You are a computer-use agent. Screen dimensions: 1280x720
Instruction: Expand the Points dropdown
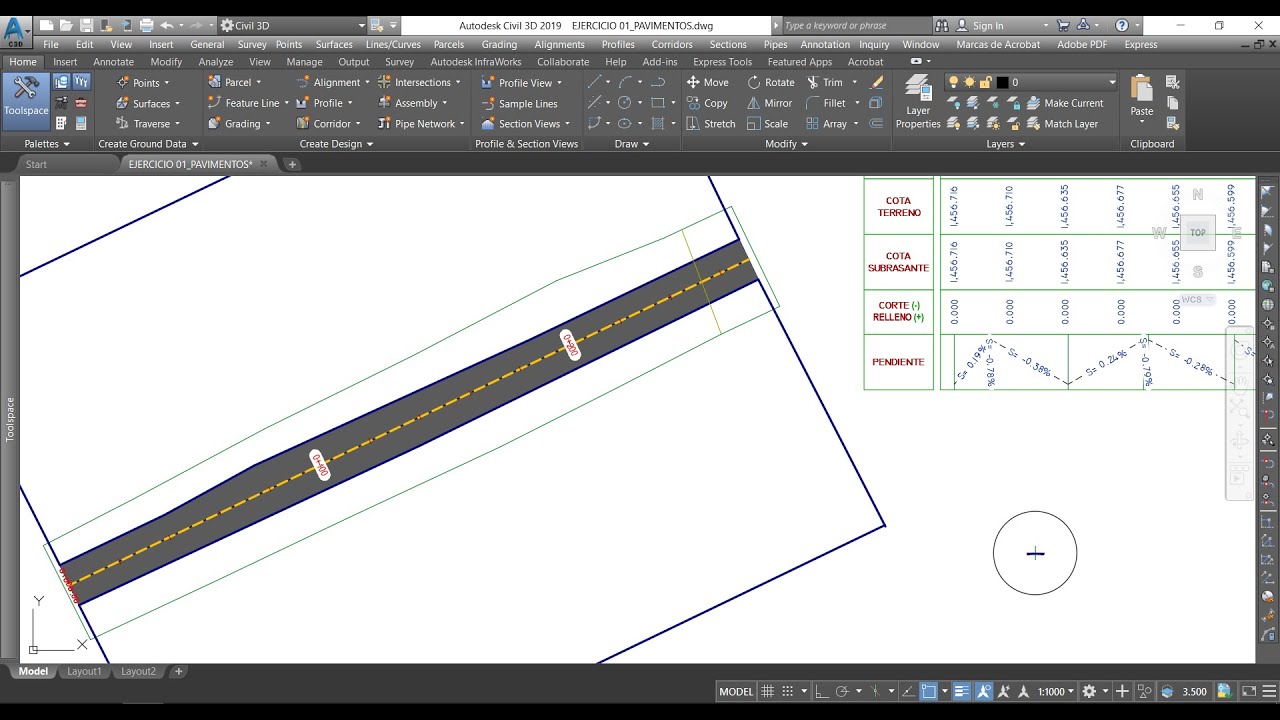(166, 83)
